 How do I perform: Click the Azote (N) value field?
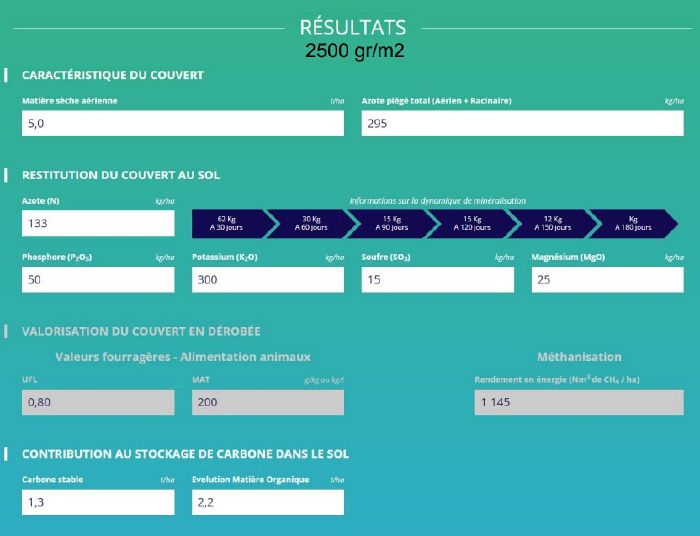(98, 223)
